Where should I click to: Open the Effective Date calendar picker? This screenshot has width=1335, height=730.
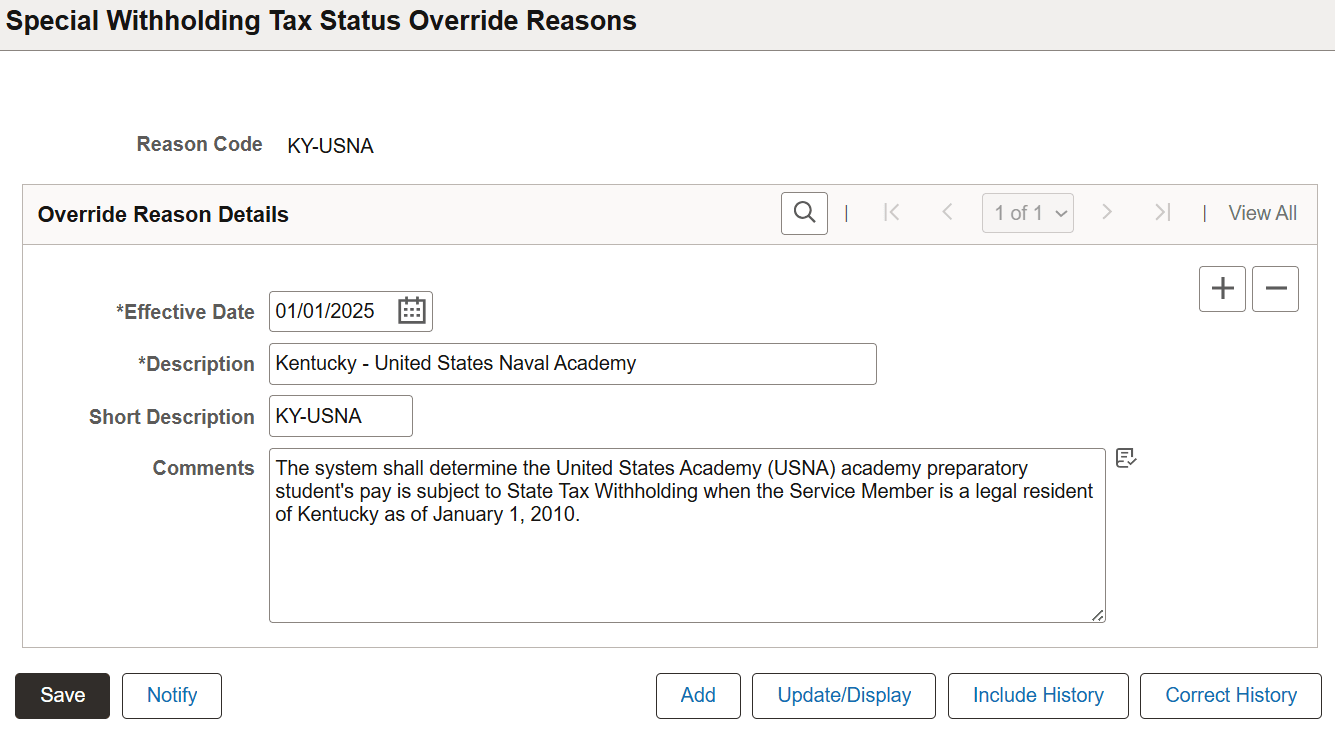tap(411, 310)
